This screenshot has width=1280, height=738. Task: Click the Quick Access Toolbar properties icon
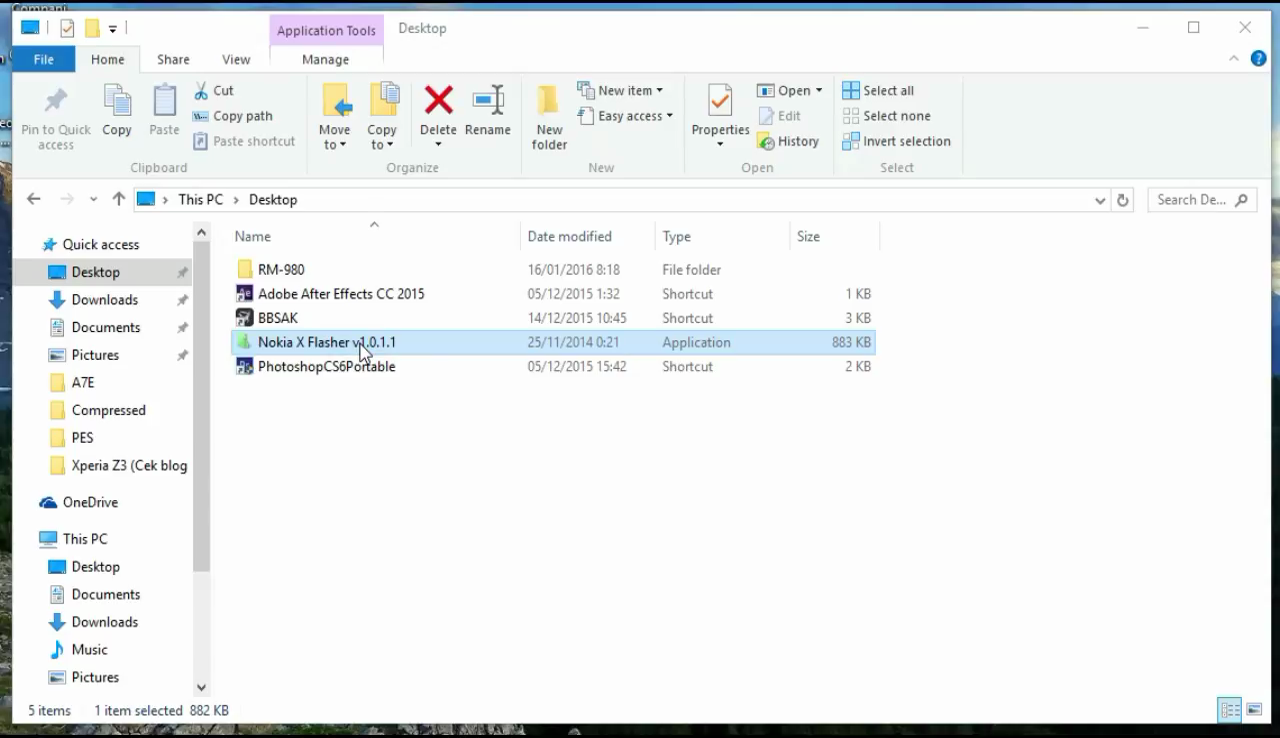[66, 28]
